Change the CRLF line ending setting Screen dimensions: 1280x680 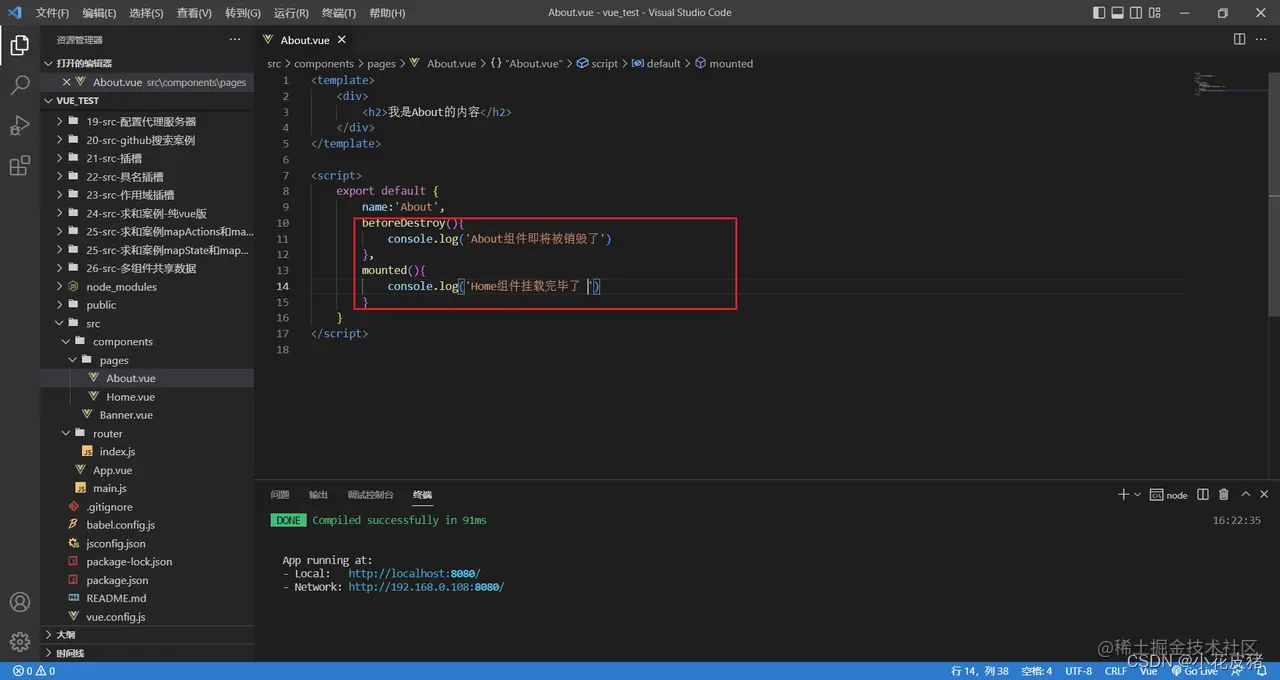click(1115, 671)
